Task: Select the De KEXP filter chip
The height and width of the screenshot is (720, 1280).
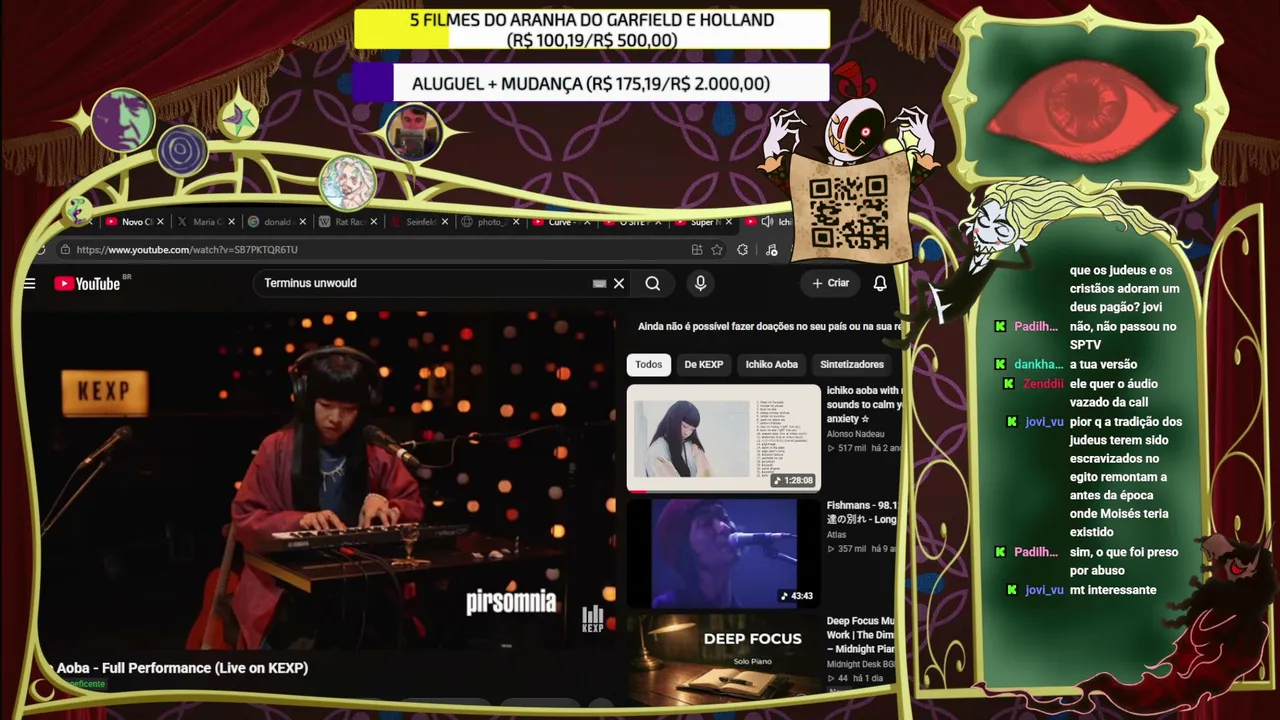Action: coord(703,365)
